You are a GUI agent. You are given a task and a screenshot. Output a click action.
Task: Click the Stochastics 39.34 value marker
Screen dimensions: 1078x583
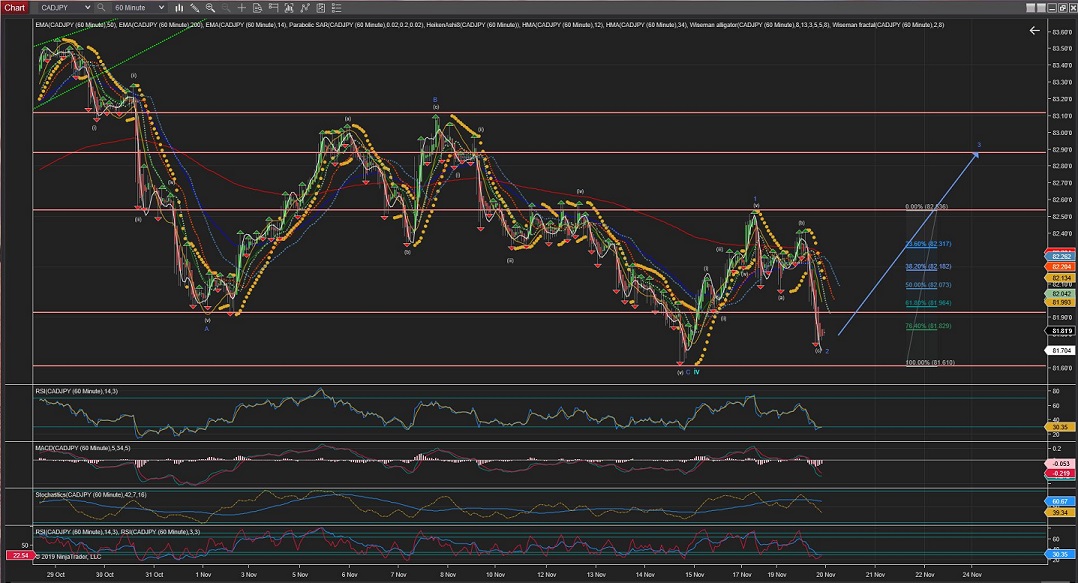[x=1061, y=513]
